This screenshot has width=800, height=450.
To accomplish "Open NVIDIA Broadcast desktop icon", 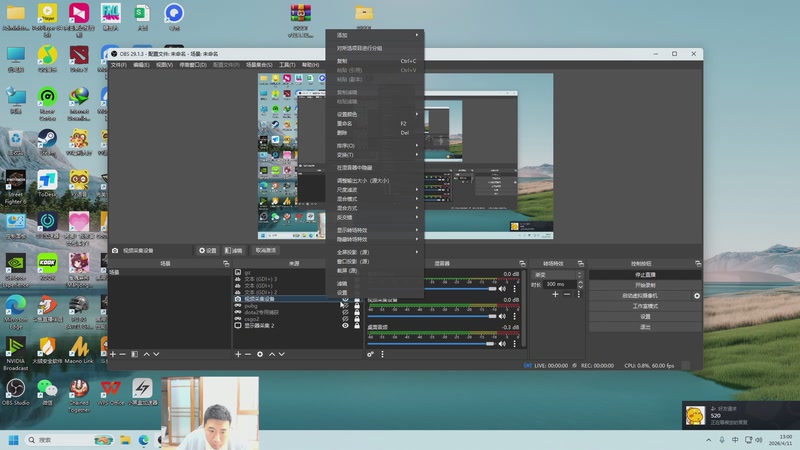I will (x=15, y=354).
